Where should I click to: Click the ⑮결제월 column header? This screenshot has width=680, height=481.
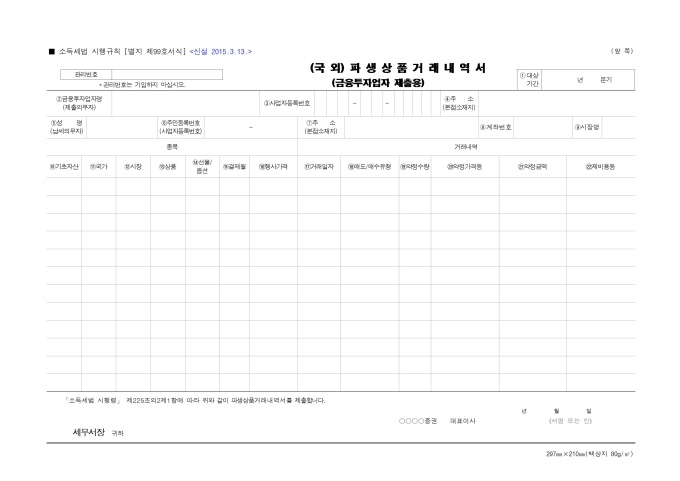pyautogui.click(x=234, y=167)
